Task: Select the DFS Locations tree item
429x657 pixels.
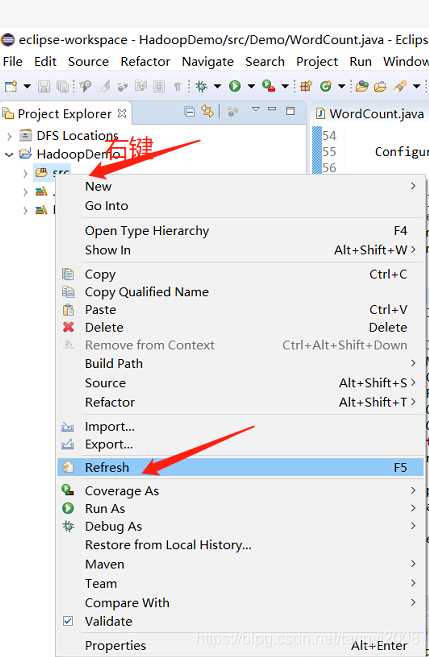Action: tap(77, 136)
